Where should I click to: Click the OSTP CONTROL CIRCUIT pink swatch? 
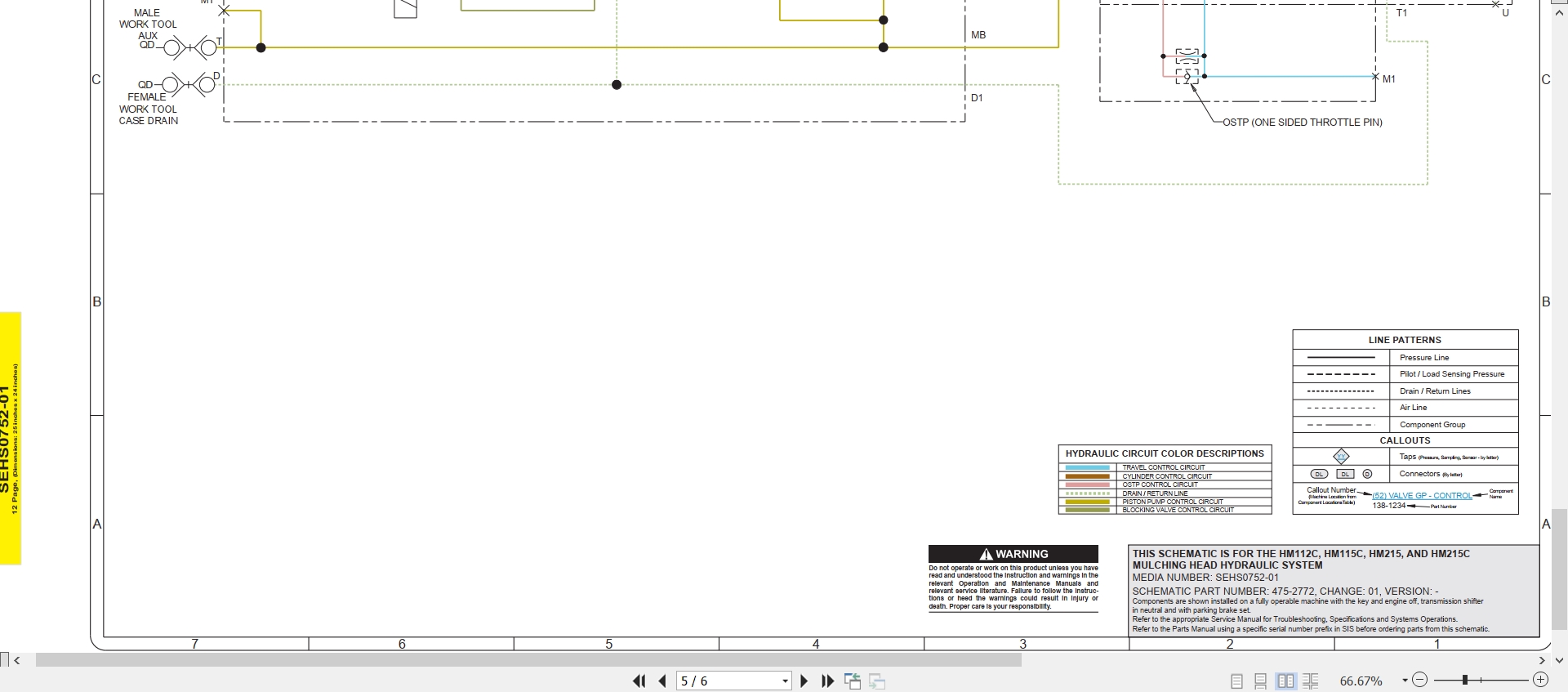coord(1087,484)
